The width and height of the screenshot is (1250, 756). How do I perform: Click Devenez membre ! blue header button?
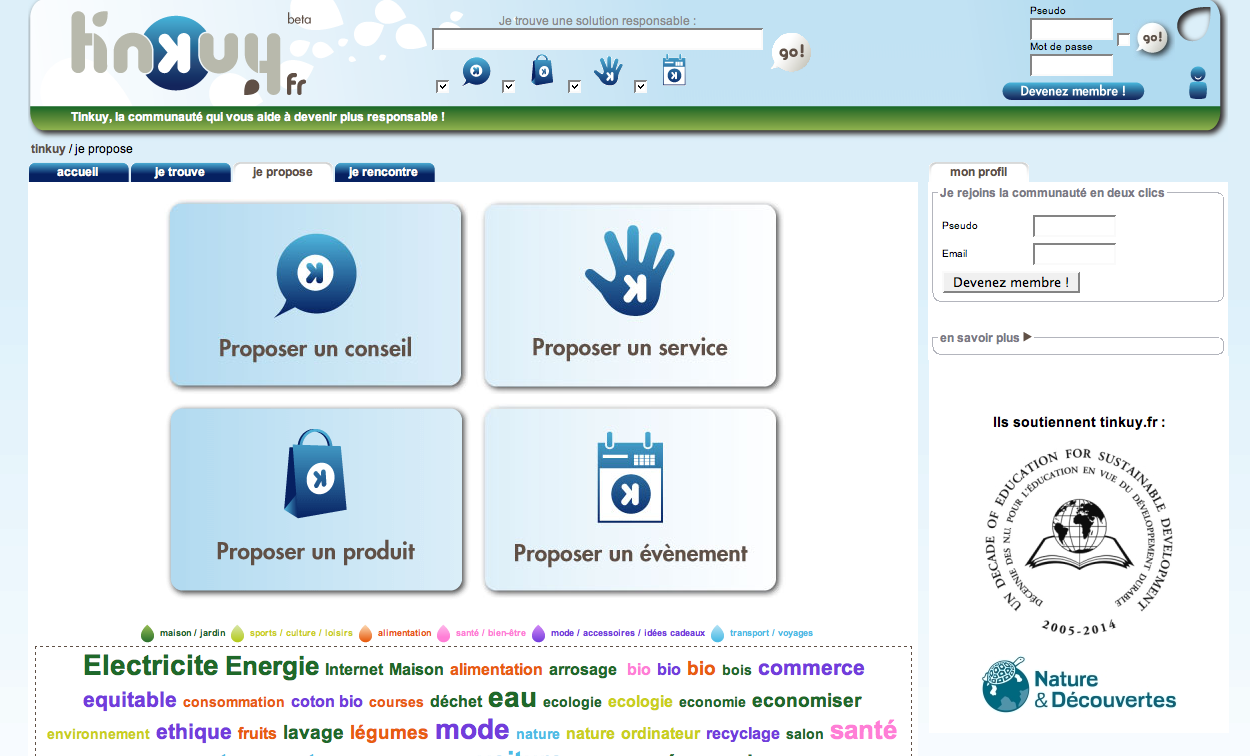click(x=1073, y=91)
